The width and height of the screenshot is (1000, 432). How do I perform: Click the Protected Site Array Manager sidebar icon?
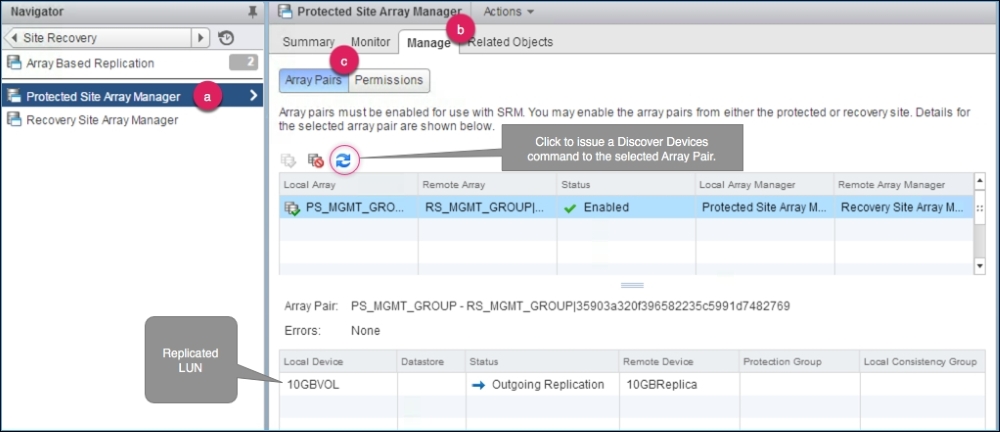[x=15, y=96]
